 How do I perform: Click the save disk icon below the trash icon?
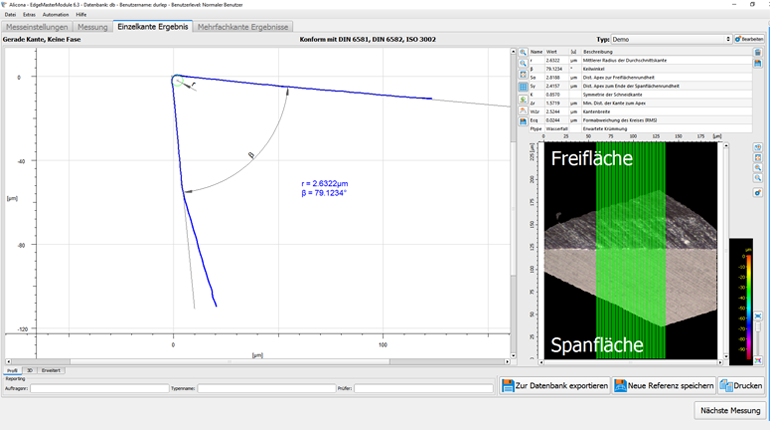tap(758, 63)
